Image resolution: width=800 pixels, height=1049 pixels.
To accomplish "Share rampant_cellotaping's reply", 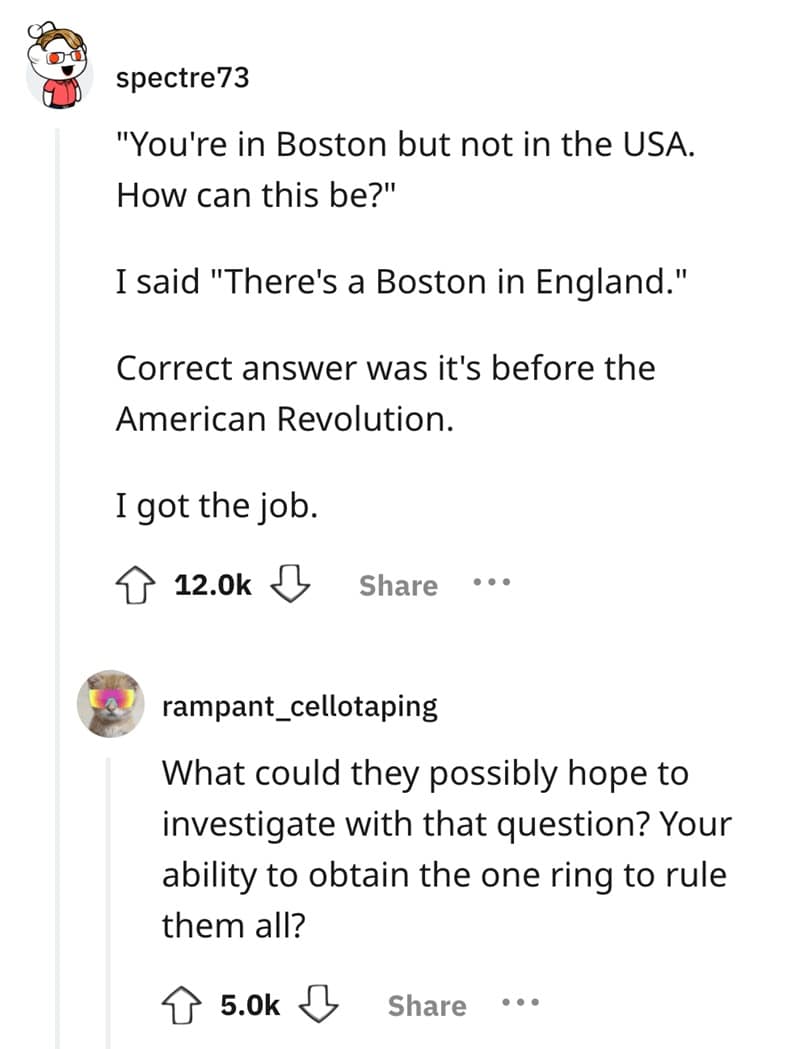I will (x=428, y=1005).
